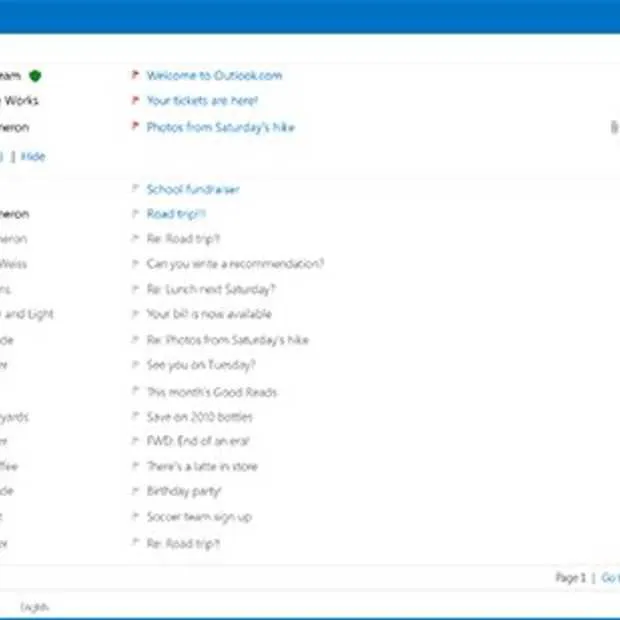The image size is (620, 620).
Task: Click the English language link in footer
Action: pyautogui.click(x=34, y=607)
